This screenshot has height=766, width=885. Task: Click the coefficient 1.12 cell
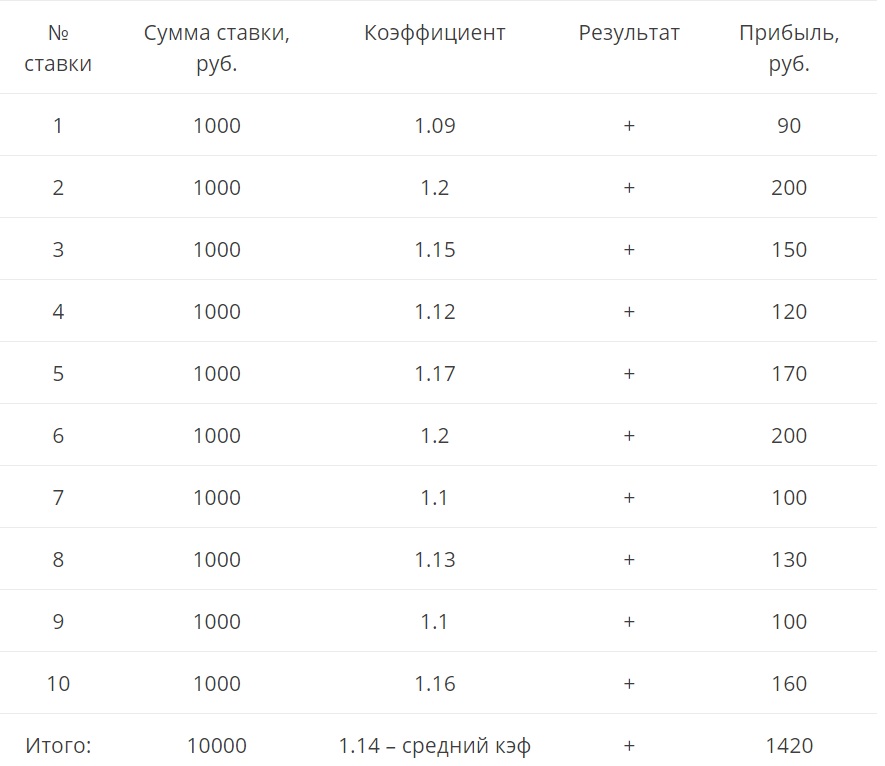tap(435, 312)
